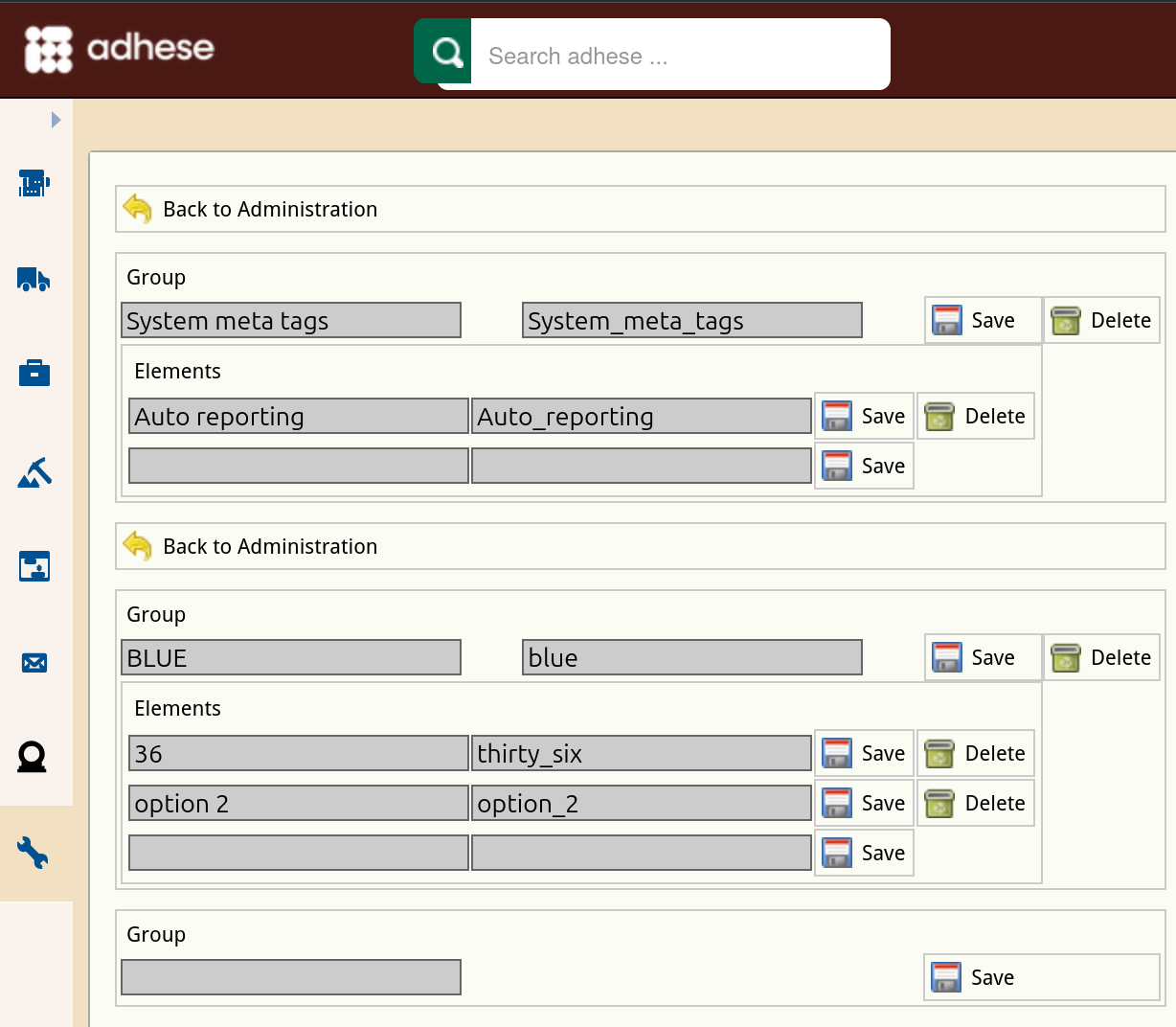Expand the left sidebar arrow
1176x1027 pixels.
(x=56, y=120)
